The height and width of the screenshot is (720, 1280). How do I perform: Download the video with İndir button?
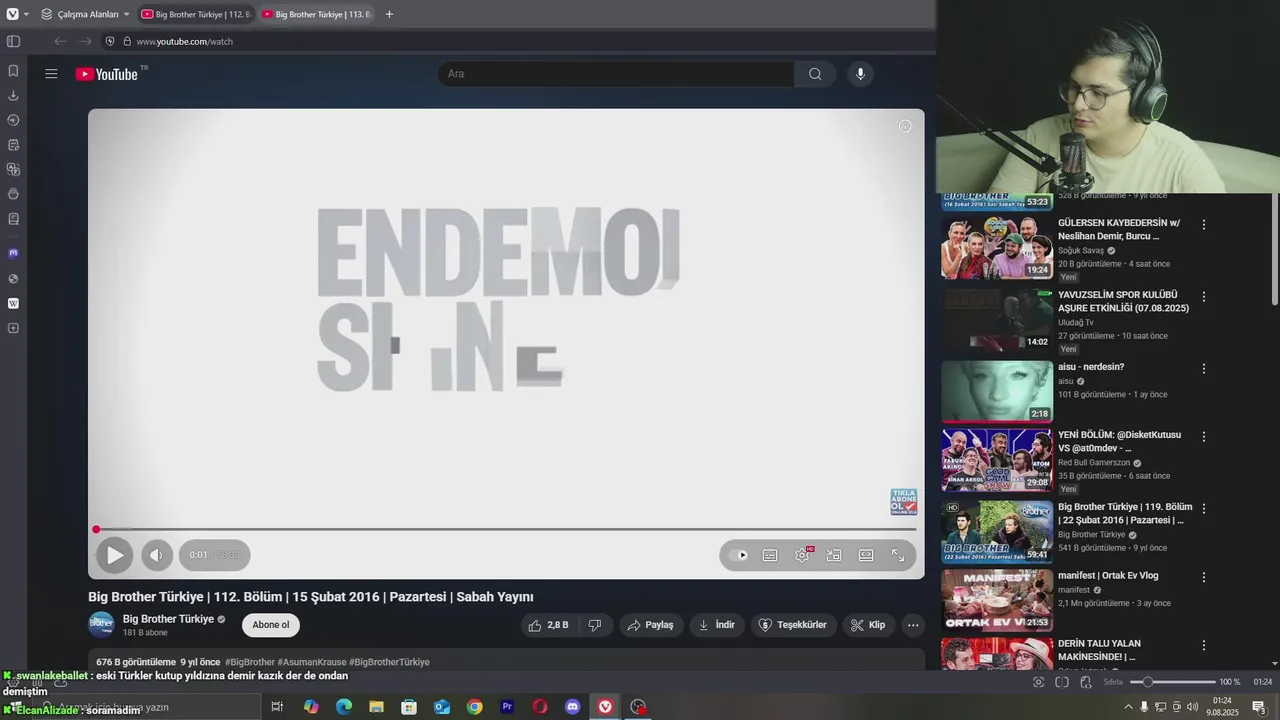coord(716,625)
